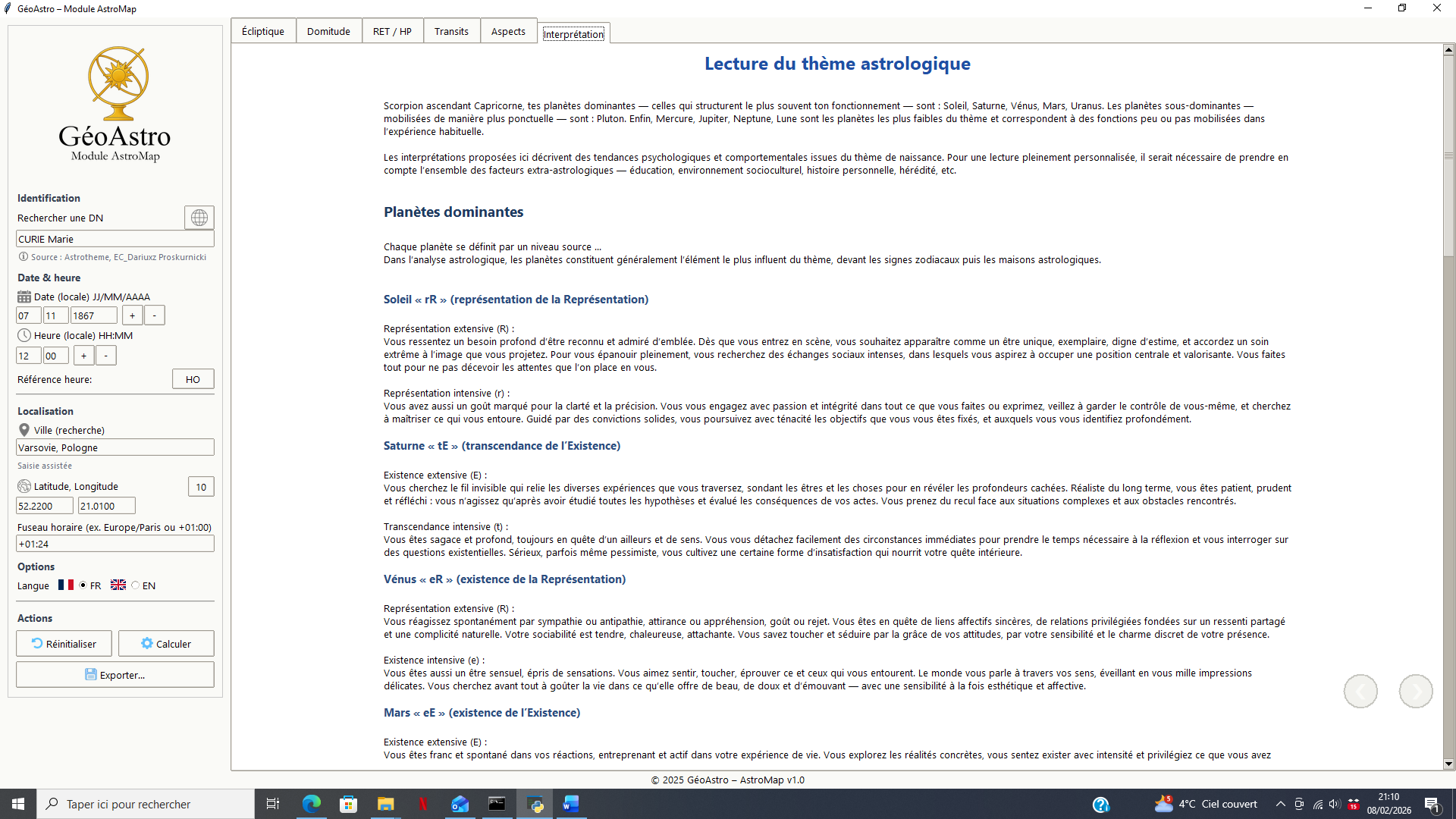The height and width of the screenshot is (819, 1456).
Task: Click the CURIE Marie name field
Action: coord(115,239)
